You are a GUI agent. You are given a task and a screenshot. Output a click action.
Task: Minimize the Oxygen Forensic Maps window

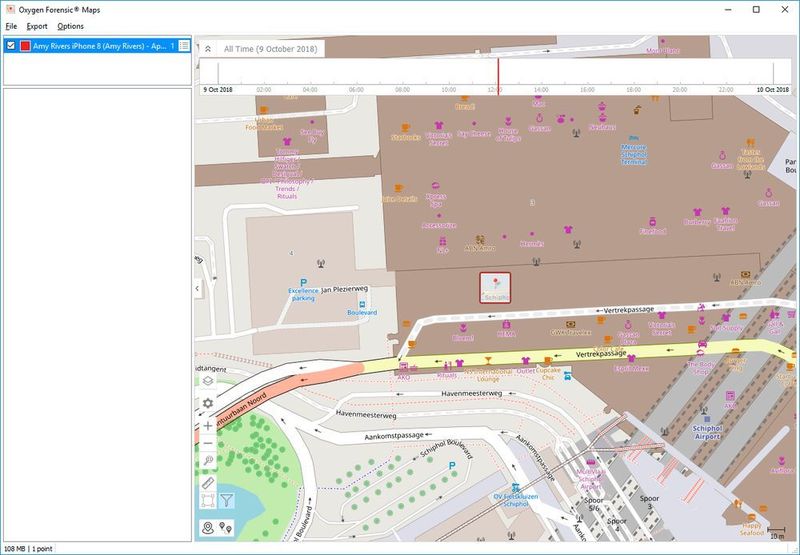728,9
